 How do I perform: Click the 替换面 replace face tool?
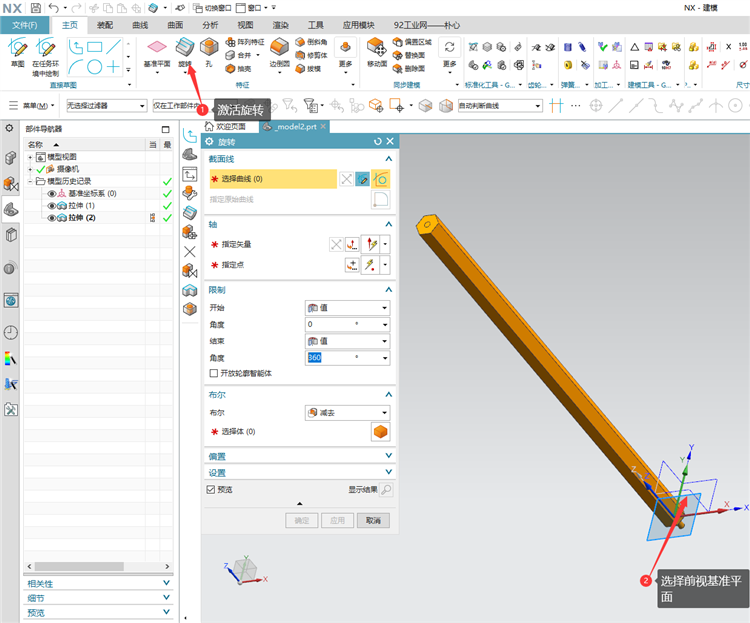coord(409,56)
